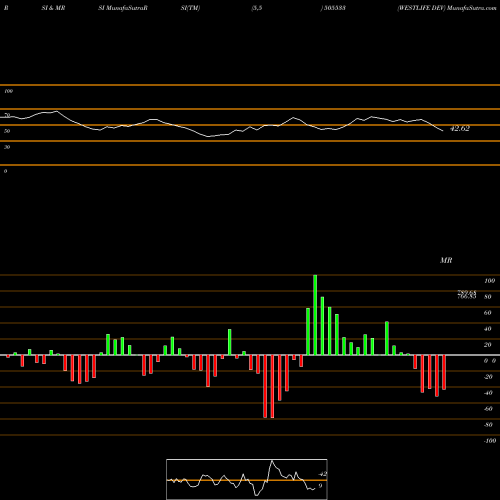Screen dimensions: 500x500
Task: Click the "(5,5" parameter text in header
Action: pyautogui.click(x=256, y=8)
